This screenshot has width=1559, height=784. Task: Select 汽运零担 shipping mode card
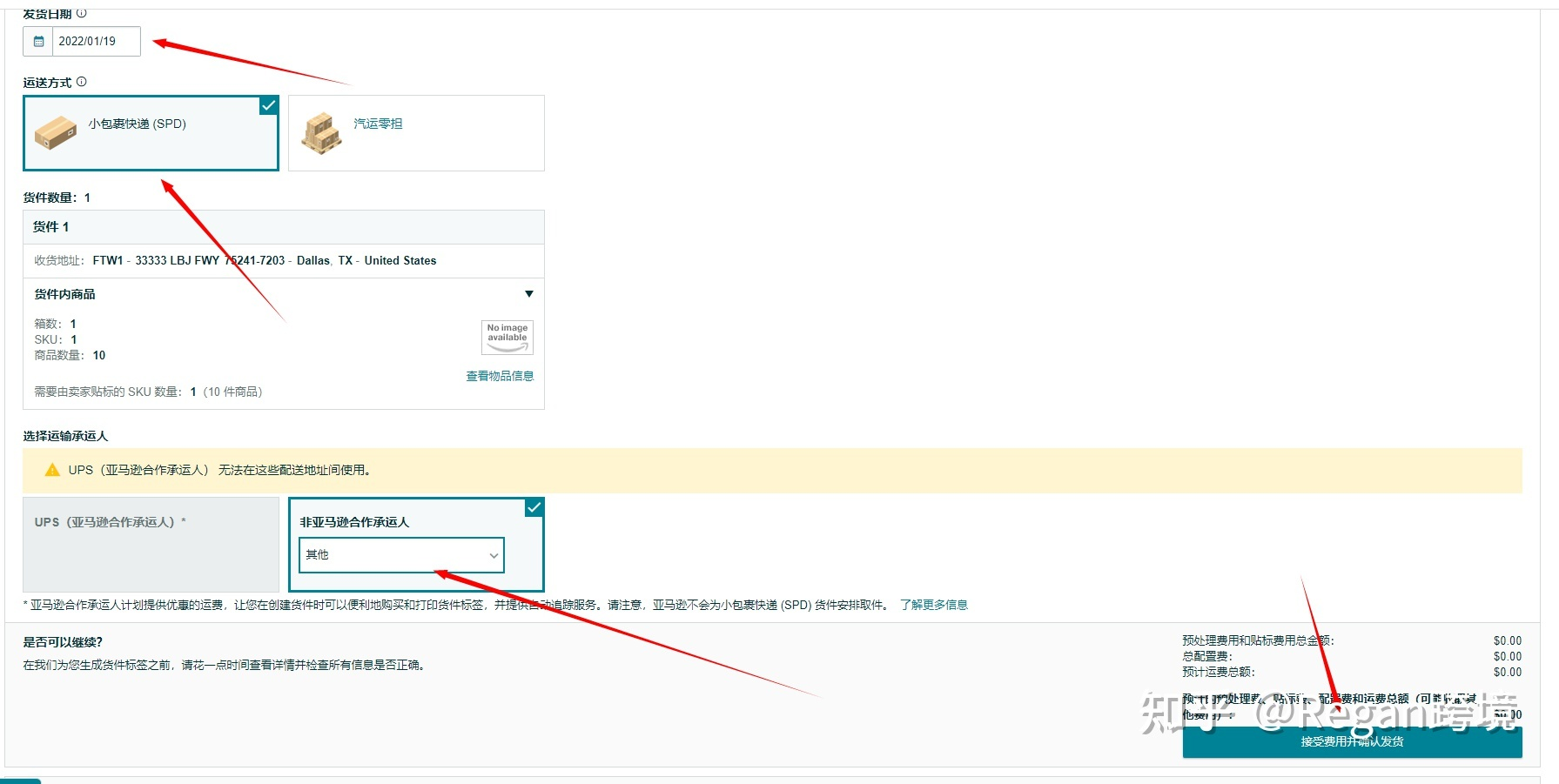tap(416, 133)
